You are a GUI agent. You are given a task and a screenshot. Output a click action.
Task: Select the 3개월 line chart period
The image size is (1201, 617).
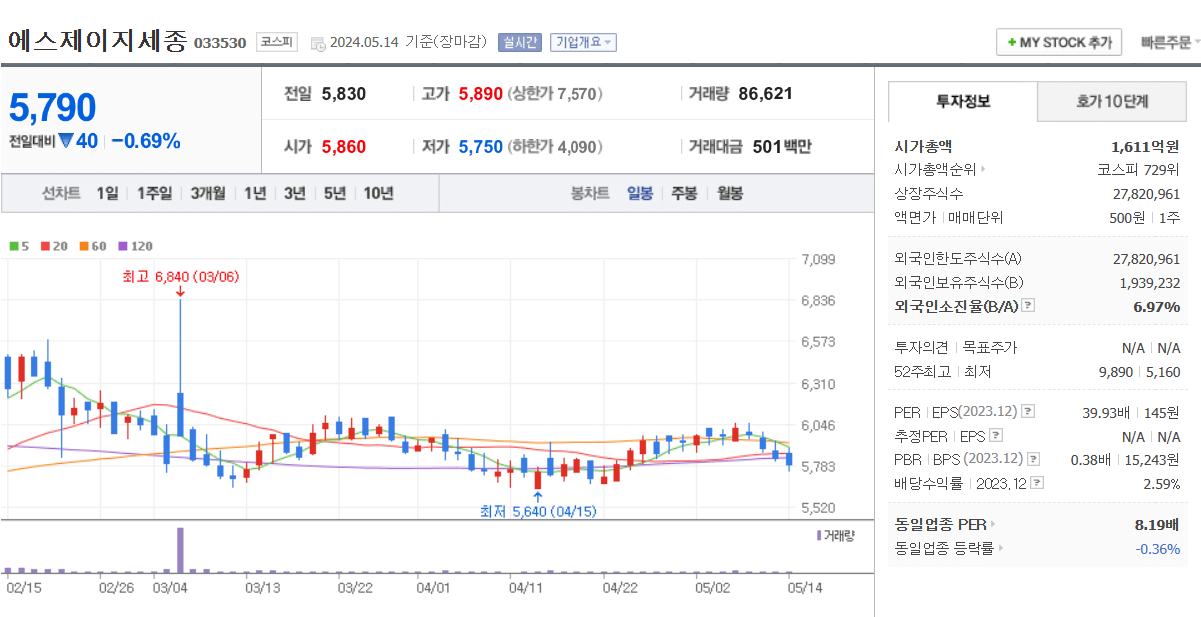pyautogui.click(x=208, y=194)
